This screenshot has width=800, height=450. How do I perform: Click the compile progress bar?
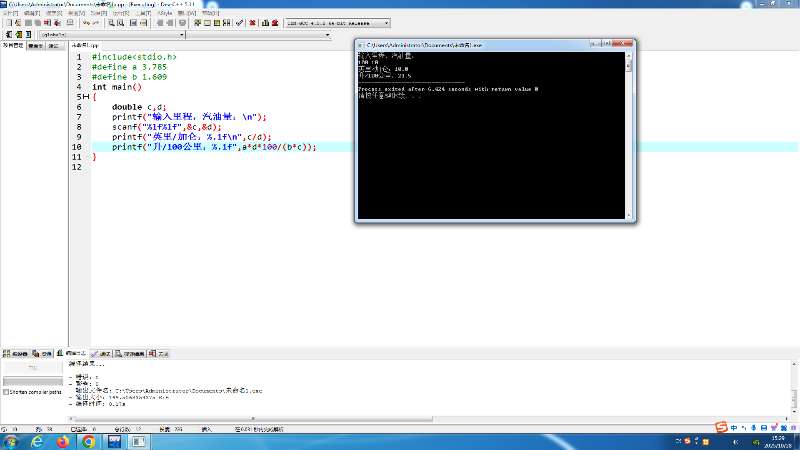33,381
